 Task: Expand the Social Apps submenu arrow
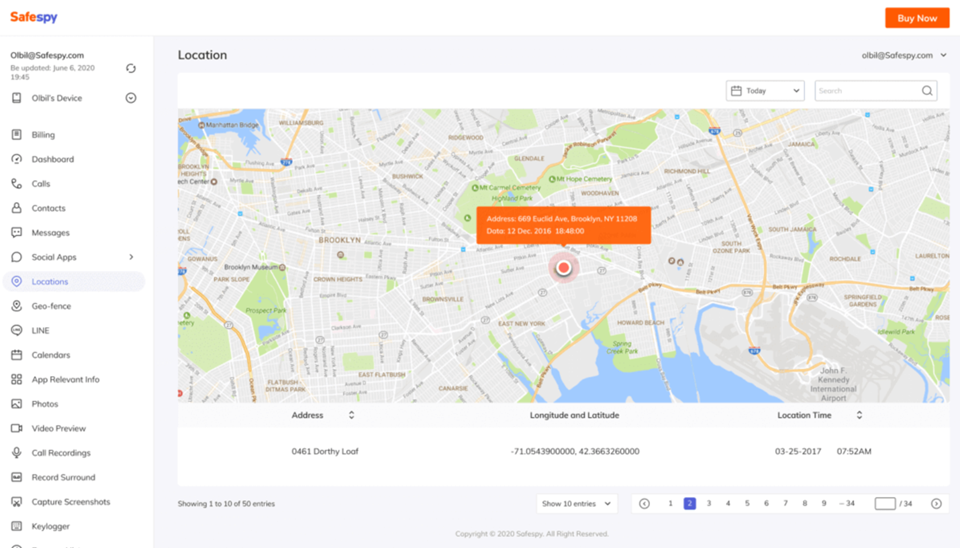[x=131, y=257]
